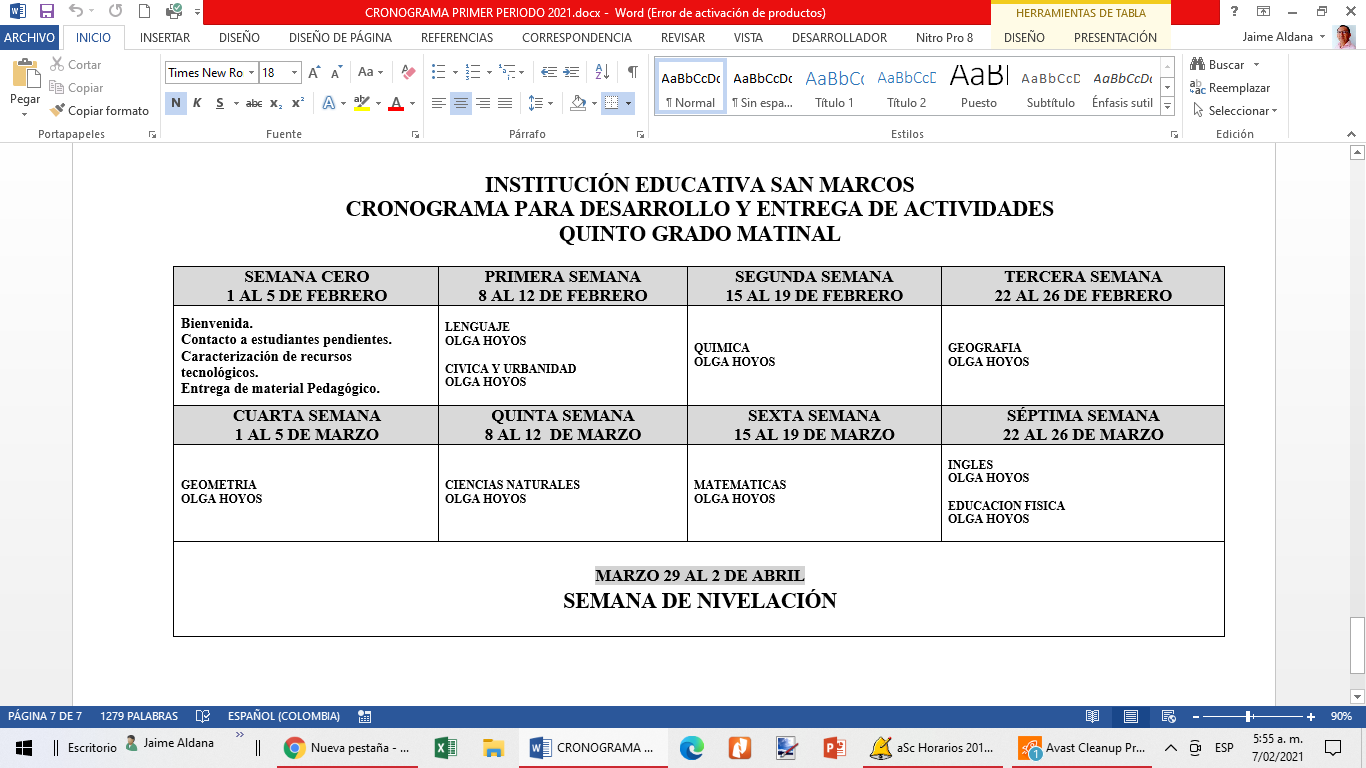Viewport: 1366px width, 768px height.
Task: Open the change case (Aa) dropdown
Action: 372,72
